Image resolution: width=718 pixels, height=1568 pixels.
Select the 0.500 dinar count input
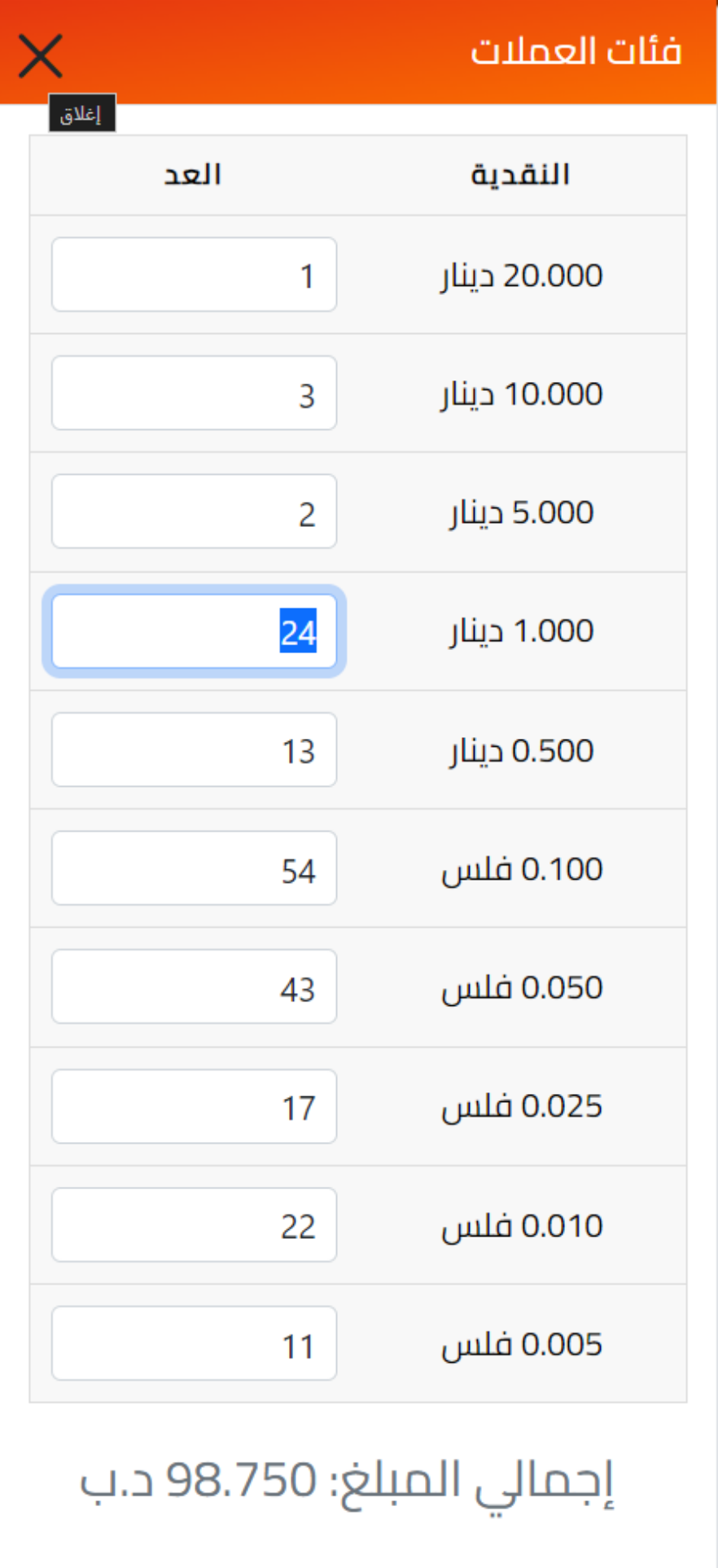point(194,750)
